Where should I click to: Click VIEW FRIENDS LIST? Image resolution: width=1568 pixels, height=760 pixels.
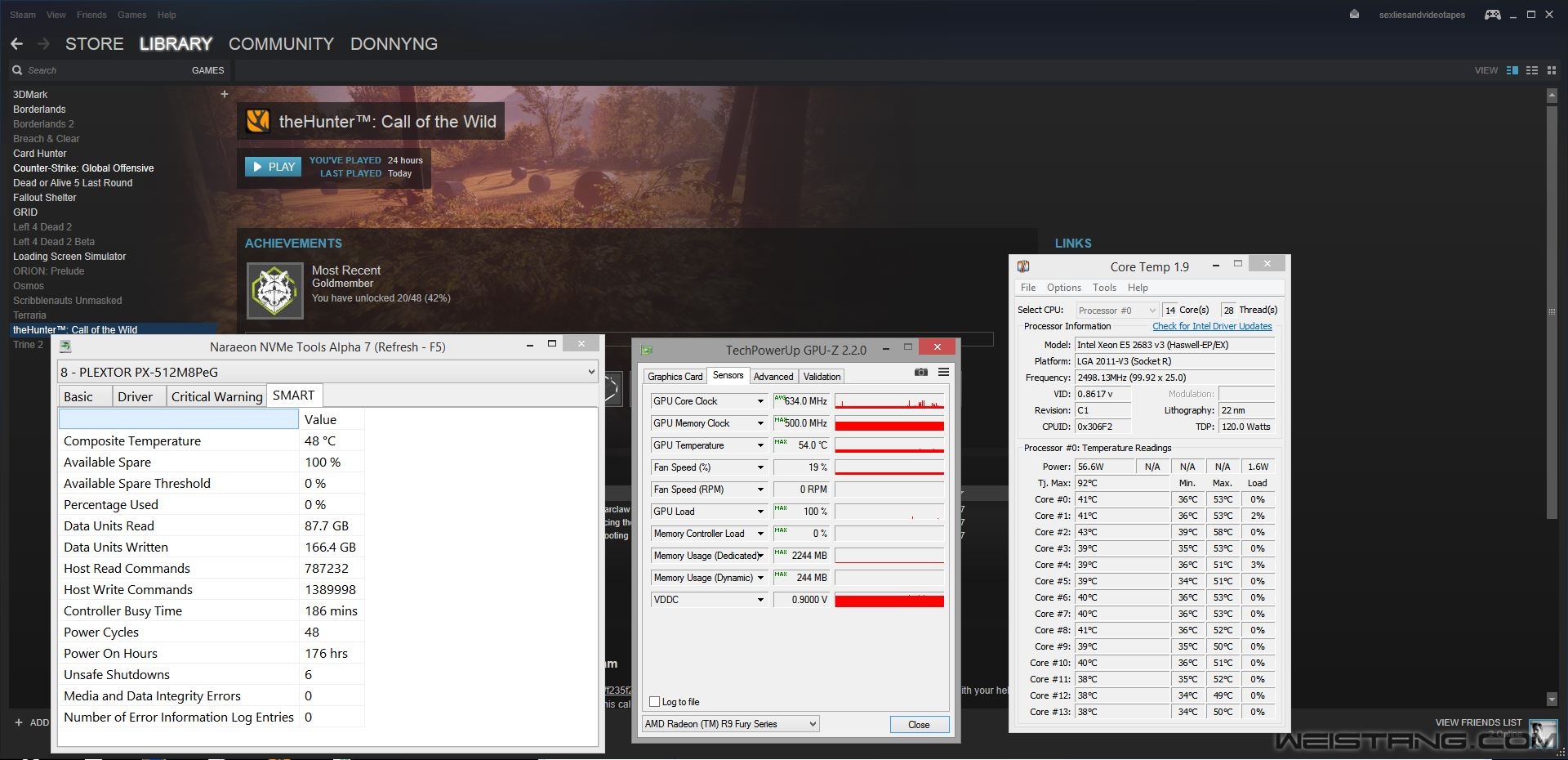click(x=1478, y=722)
